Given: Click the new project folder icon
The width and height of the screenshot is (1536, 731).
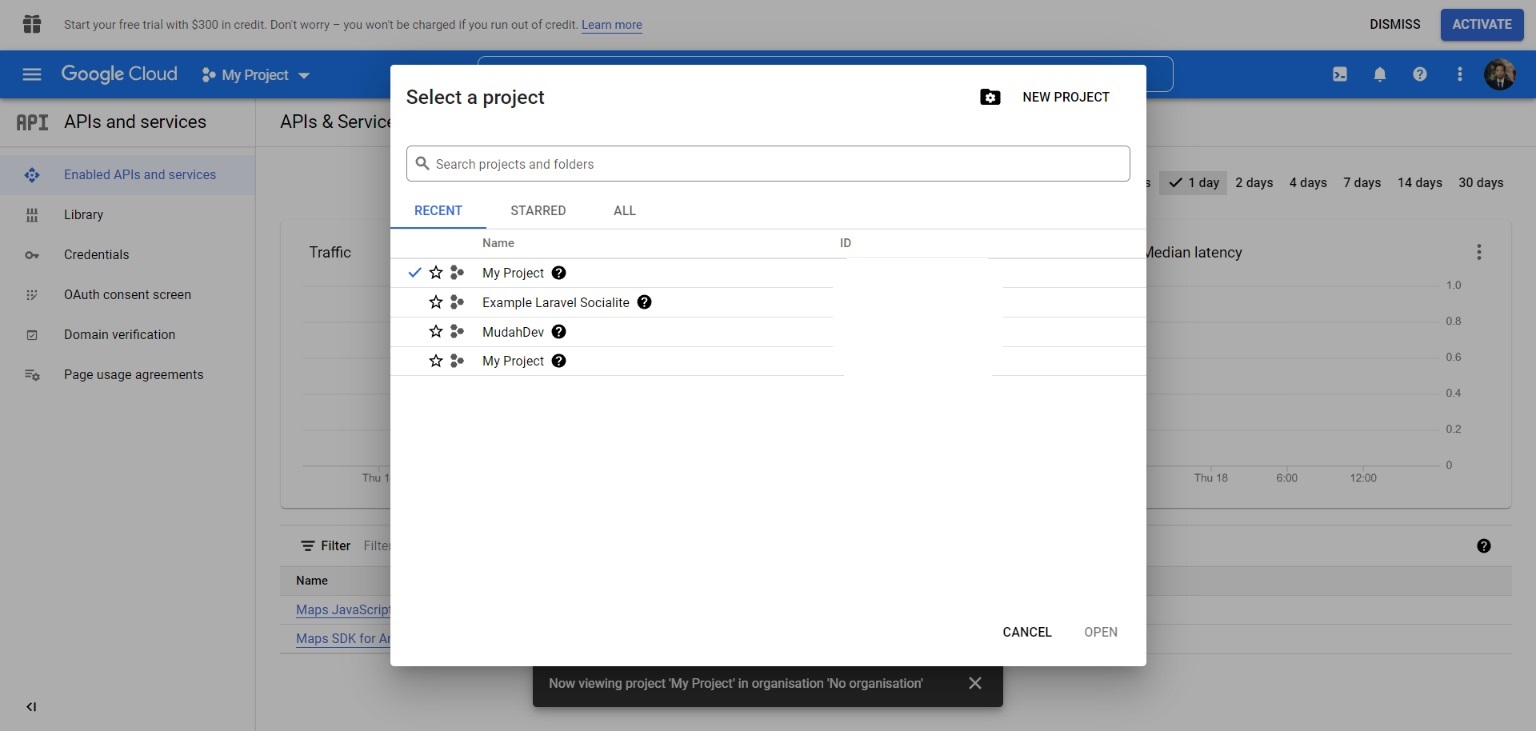Looking at the screenshot, I should pos(990,97).
